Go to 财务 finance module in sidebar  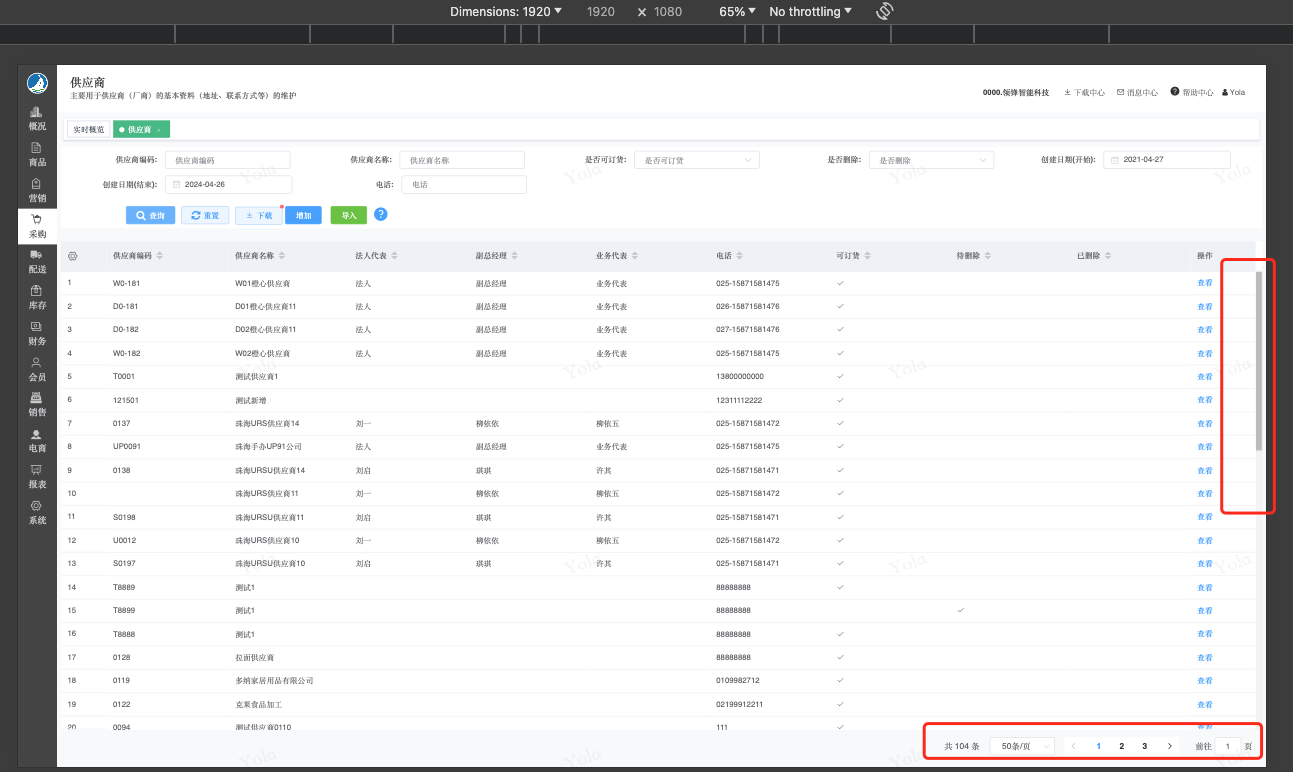tap(37, 332)
